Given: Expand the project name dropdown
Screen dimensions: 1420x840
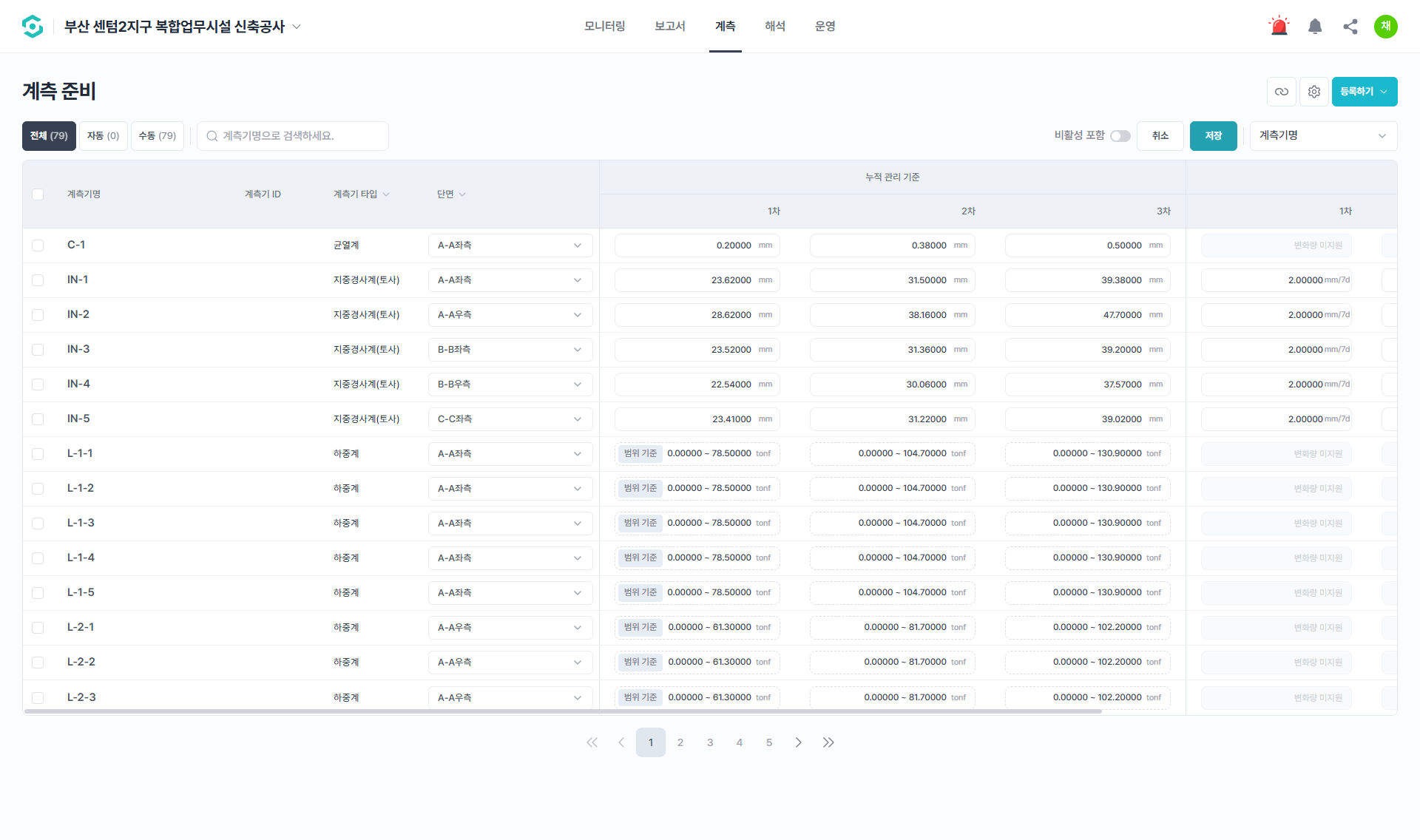Looking at the screenshot, I should coord(297,27).
